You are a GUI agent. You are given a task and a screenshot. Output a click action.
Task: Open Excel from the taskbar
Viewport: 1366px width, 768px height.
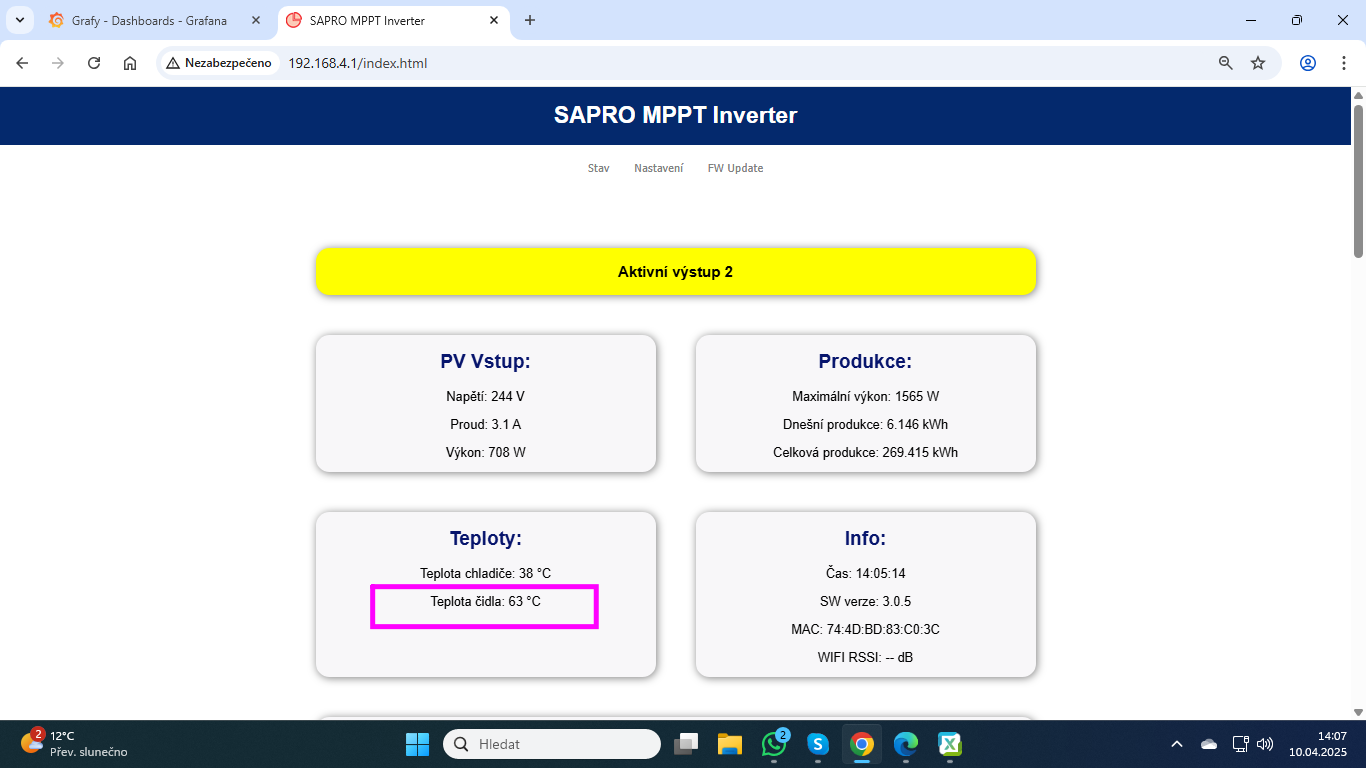point(950,744)
